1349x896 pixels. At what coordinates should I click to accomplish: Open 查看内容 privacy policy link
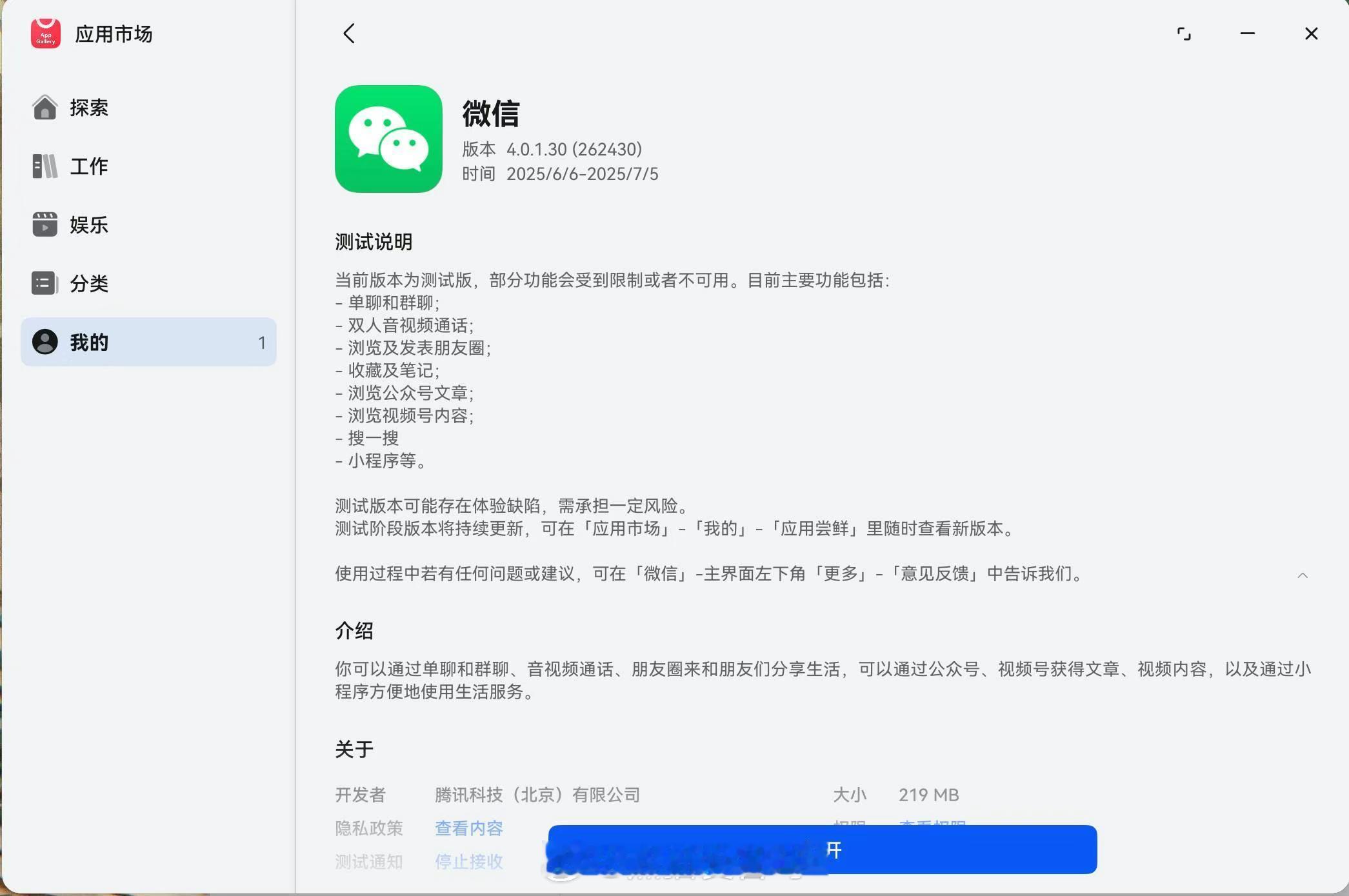(x=469, y=828)
